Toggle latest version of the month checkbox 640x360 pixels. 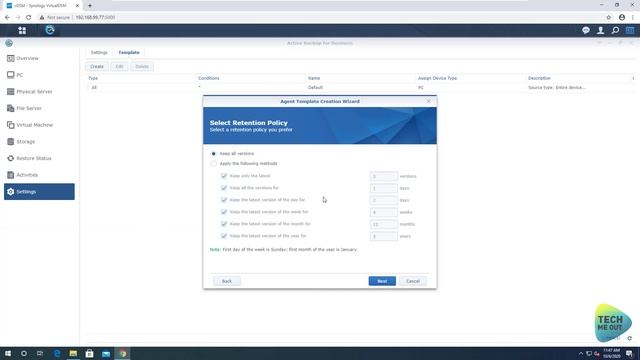(x=224, y=224)
